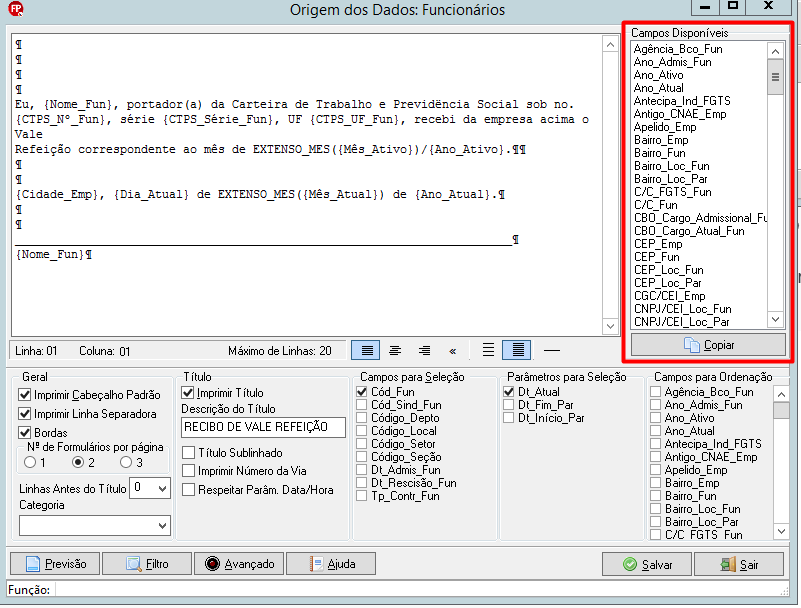
Task: Select 2 forms per page
Action: [78, 462]
